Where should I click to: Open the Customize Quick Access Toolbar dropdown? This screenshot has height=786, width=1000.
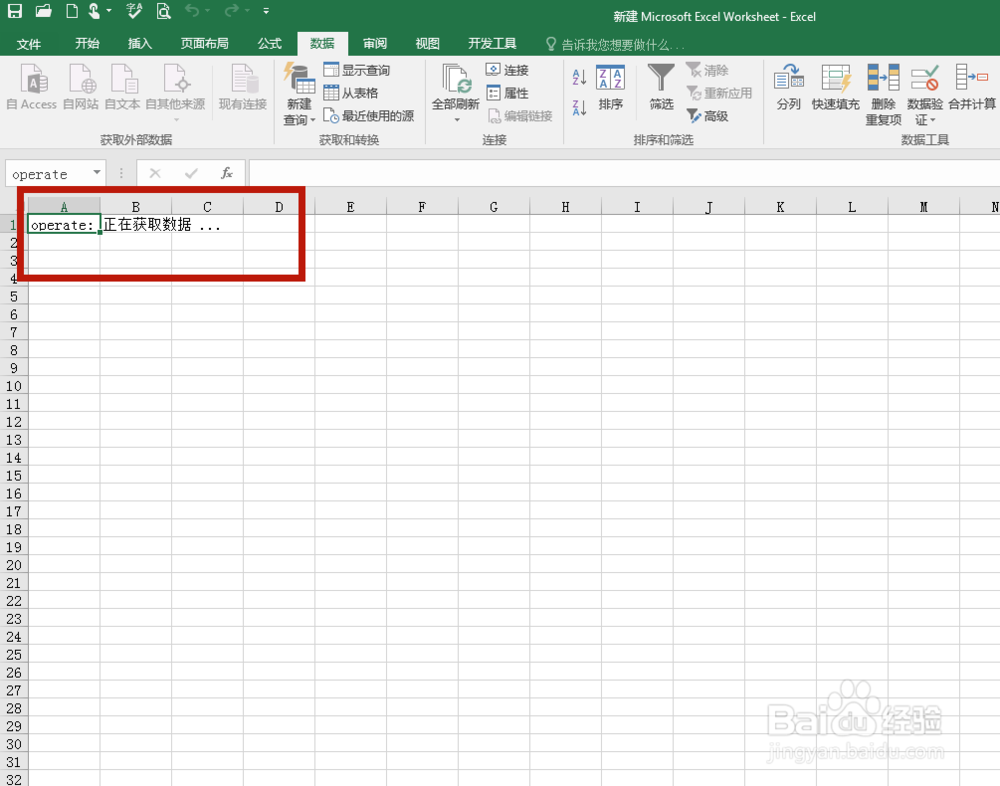click(x=266, y=11)
